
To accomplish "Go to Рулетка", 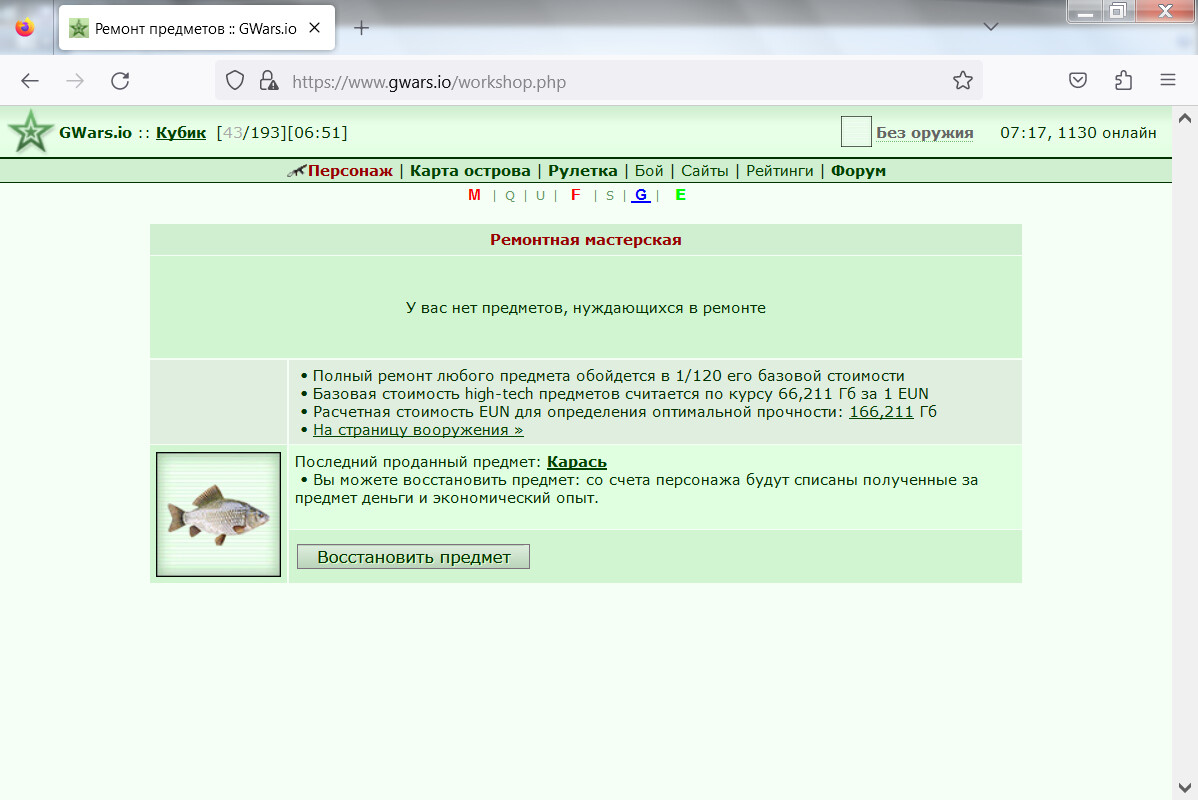I will [x=583, y=171].
